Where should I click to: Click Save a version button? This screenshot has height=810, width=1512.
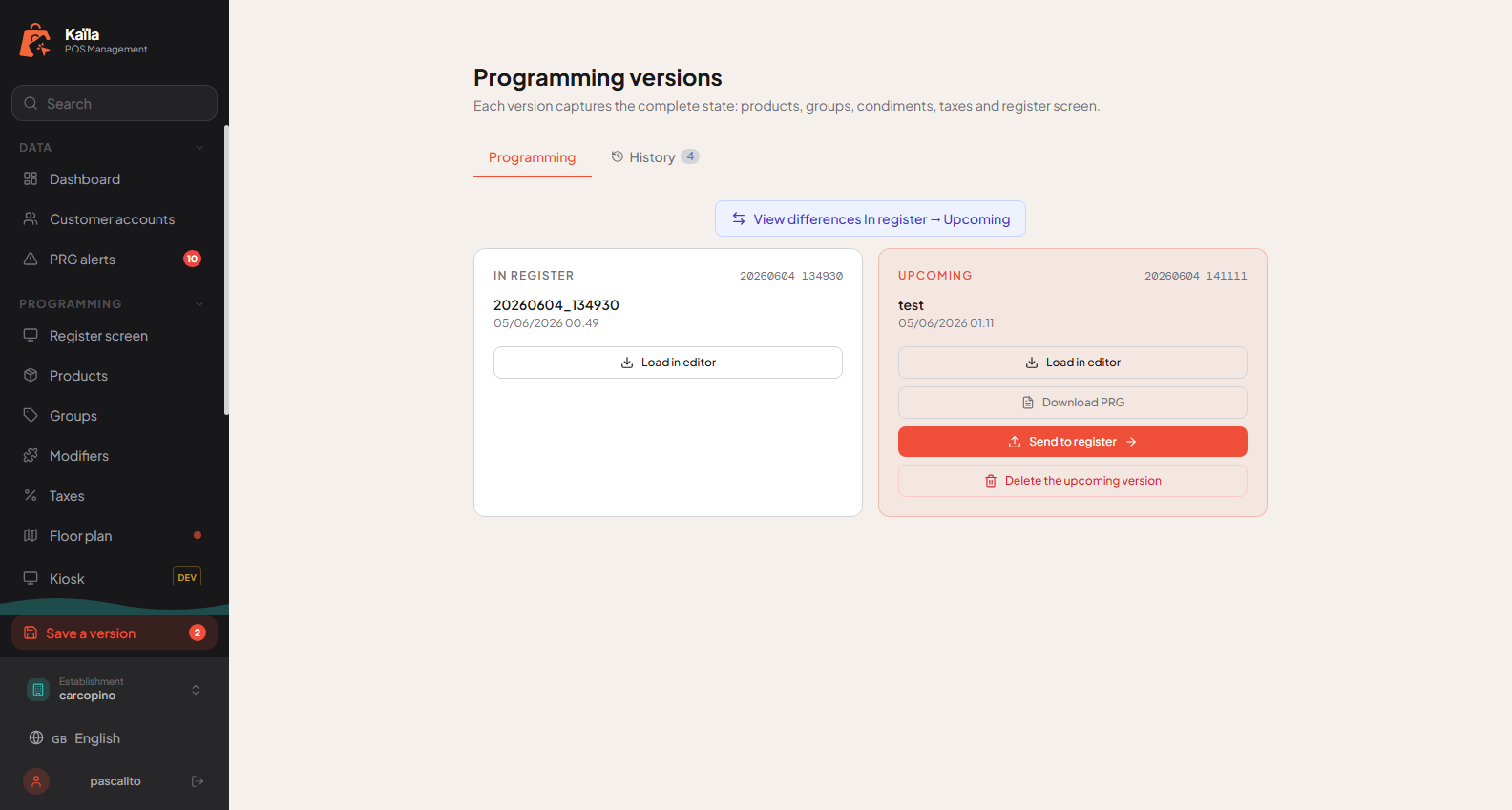115,633
